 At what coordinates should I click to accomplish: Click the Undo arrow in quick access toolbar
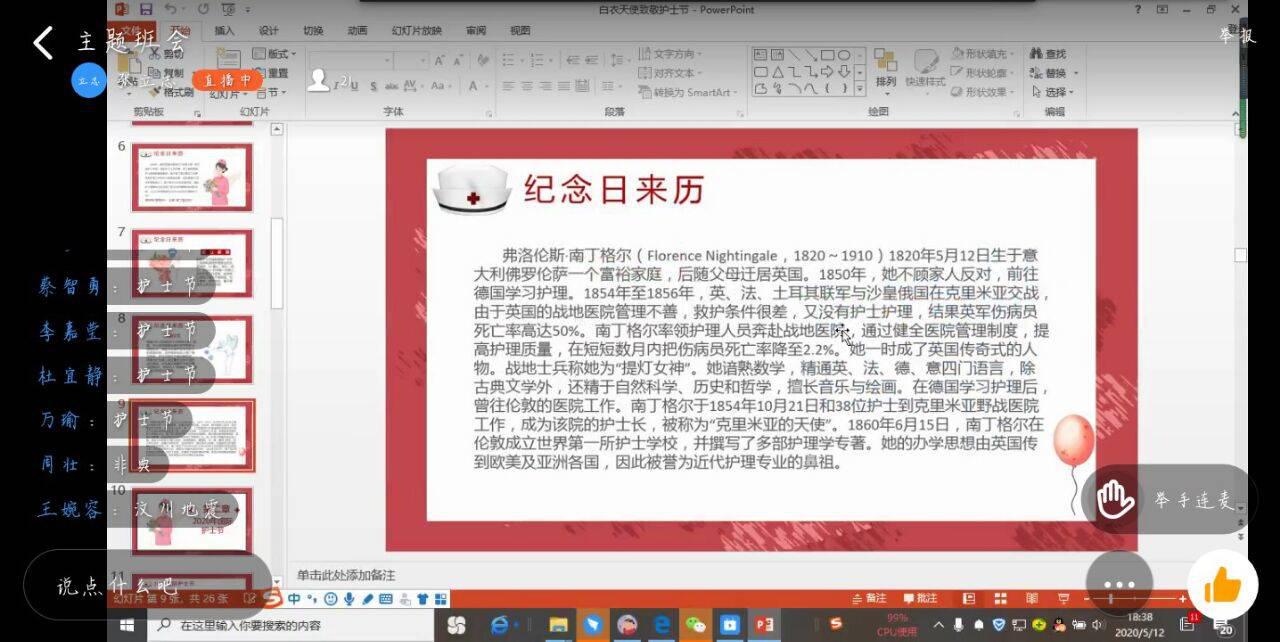tap(171, 9)
